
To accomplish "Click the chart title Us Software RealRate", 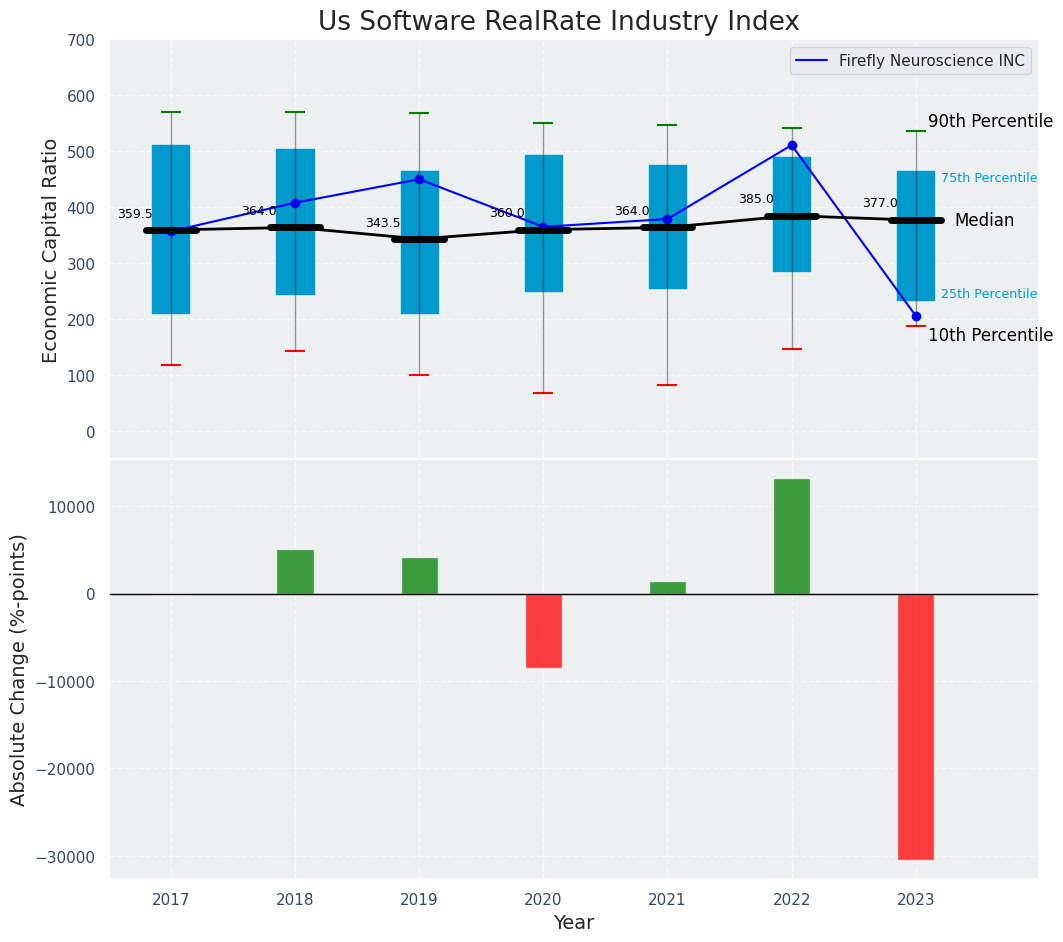I will [558, 22].
